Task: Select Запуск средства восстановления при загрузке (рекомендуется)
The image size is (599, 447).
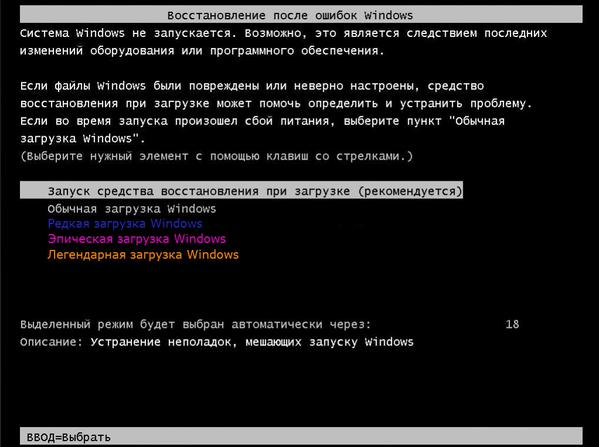Action: pos(241,190)
